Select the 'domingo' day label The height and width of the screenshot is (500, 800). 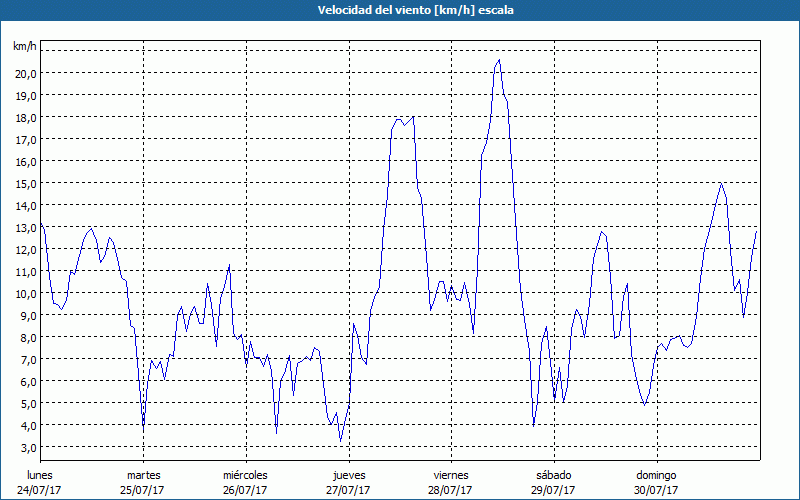pos(656,474)
